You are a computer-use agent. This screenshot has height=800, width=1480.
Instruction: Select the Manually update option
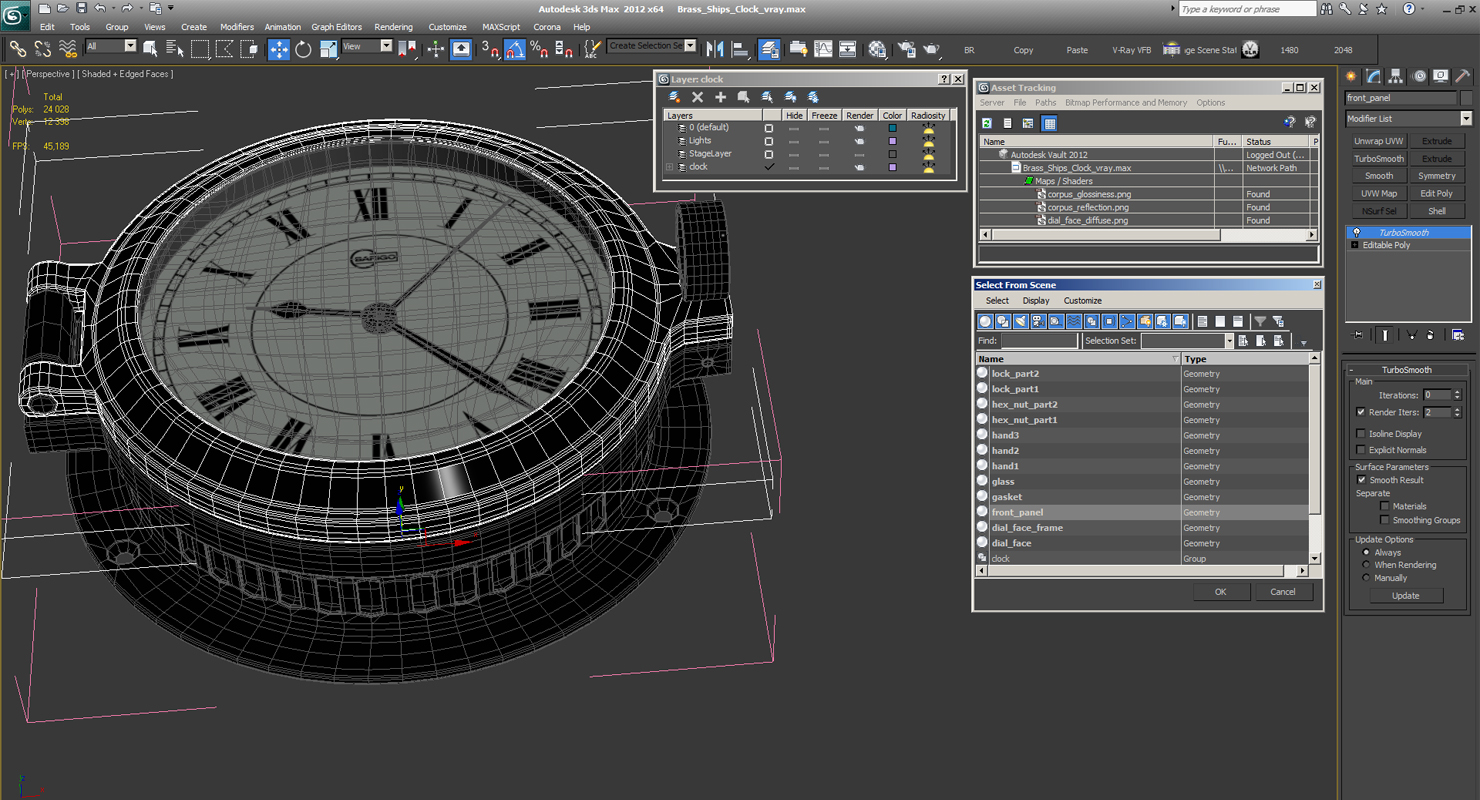(1366, 578)
